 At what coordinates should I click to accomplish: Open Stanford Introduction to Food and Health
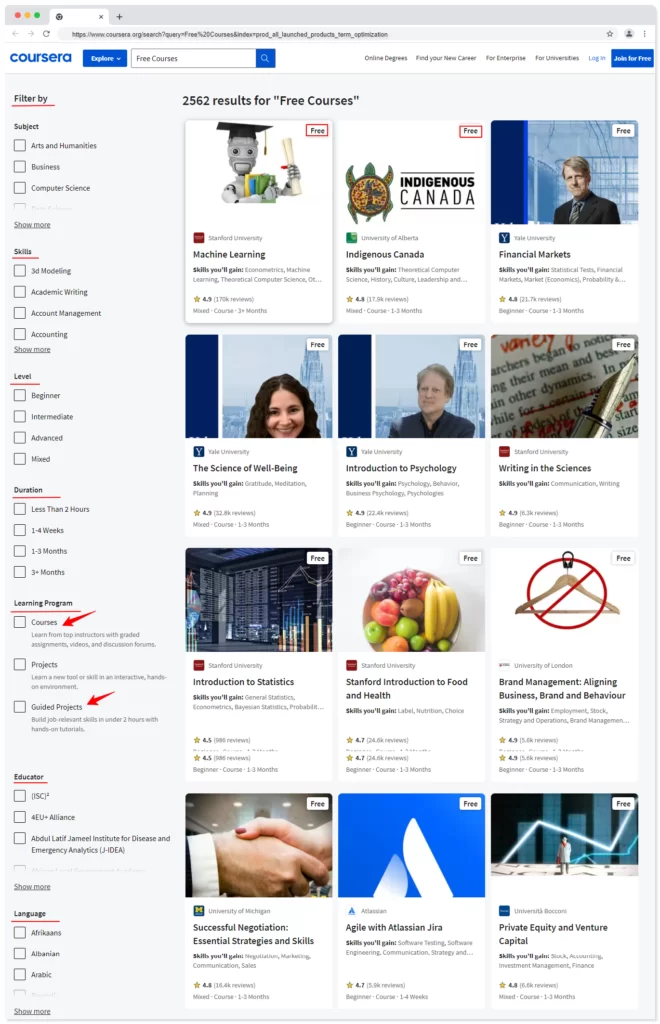[407, 688]
